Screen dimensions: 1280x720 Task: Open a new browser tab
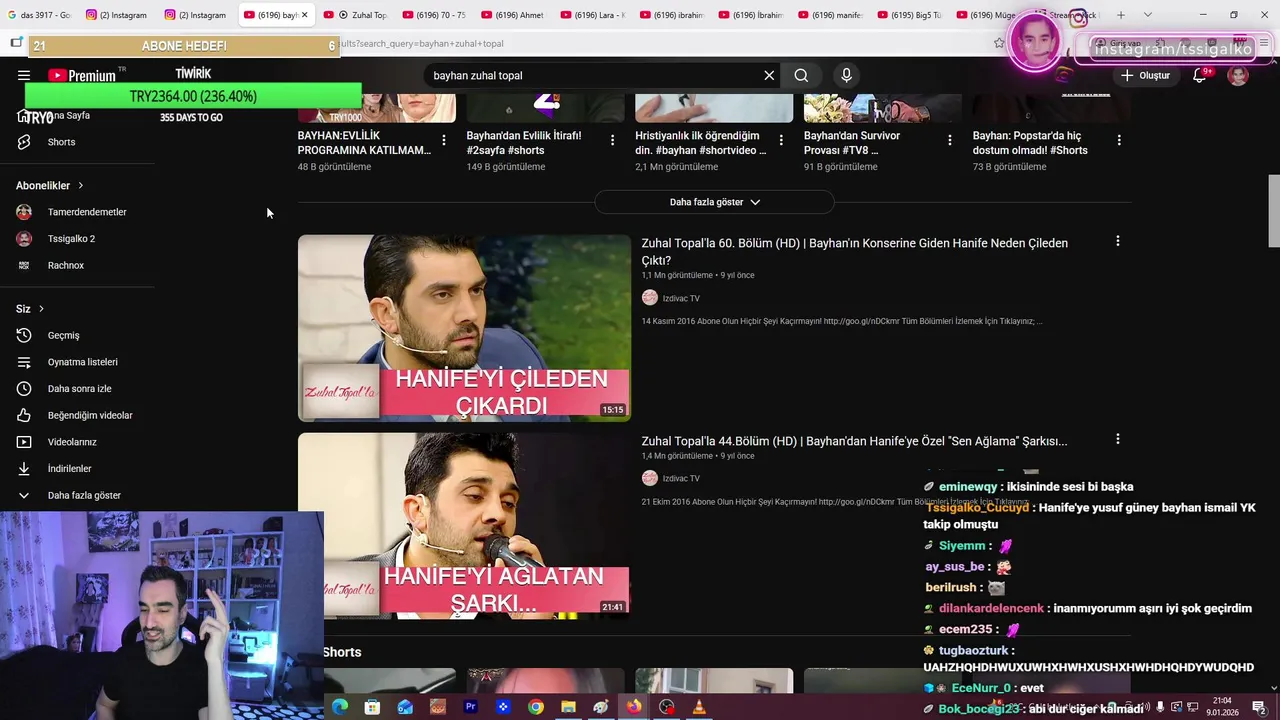click(x=1120, y=15)
